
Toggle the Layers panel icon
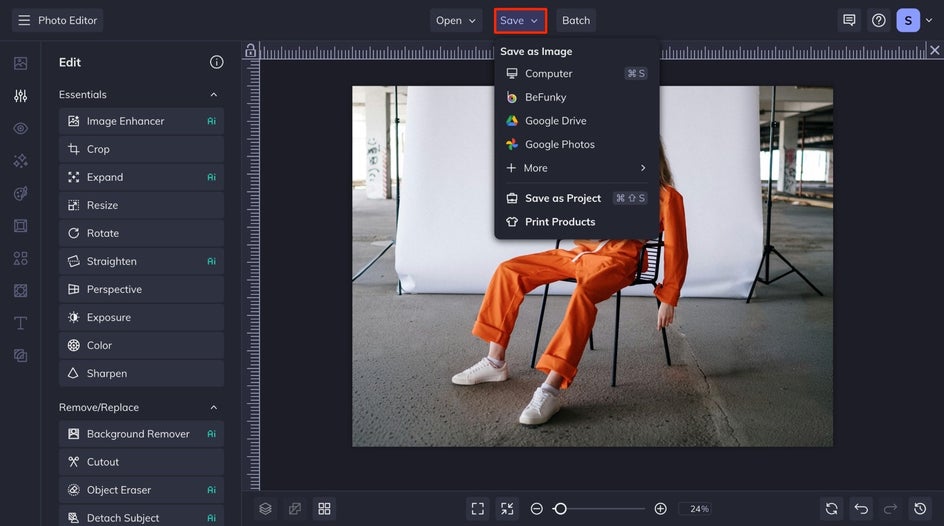tap(266, 509)
